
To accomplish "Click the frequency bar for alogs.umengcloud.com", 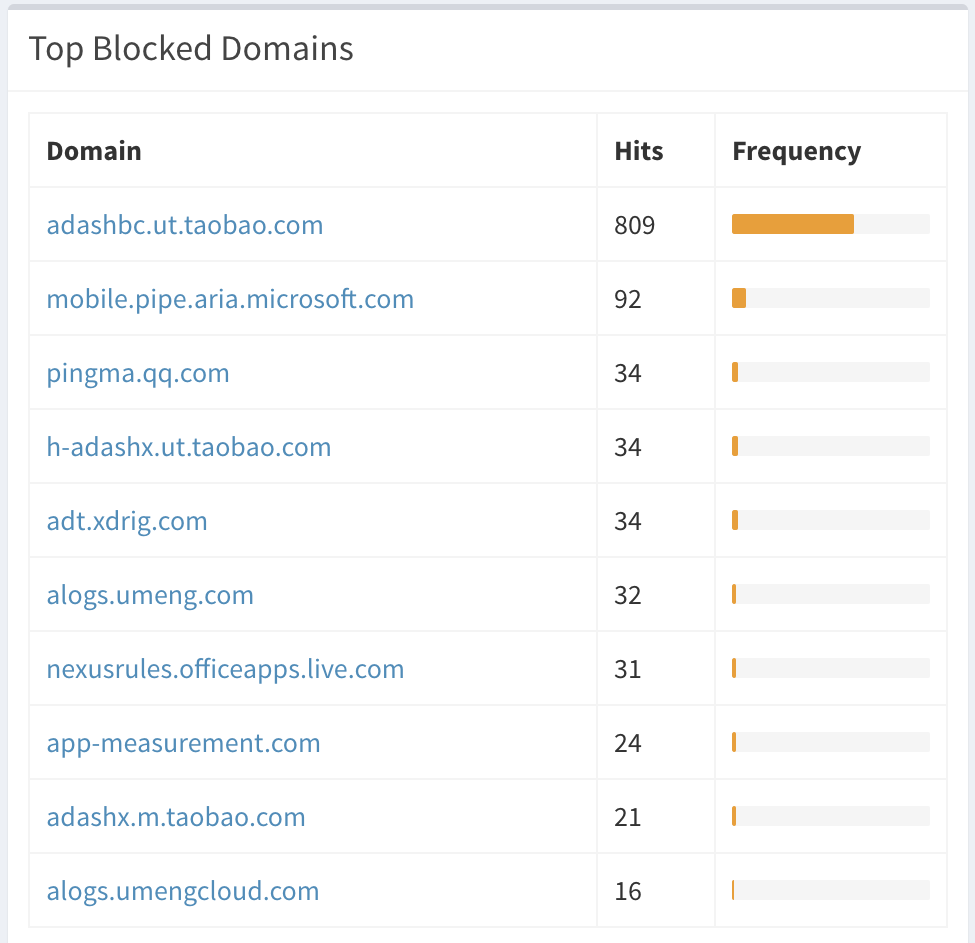I will pos(830,890).
